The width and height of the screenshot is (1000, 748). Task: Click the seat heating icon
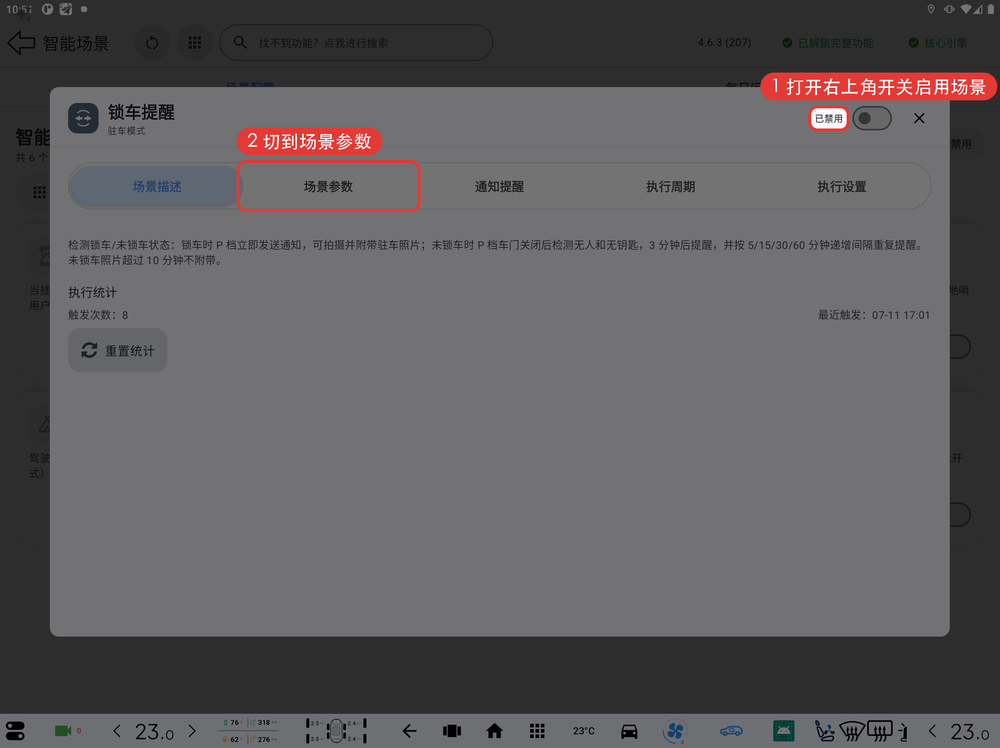[824, 731]
